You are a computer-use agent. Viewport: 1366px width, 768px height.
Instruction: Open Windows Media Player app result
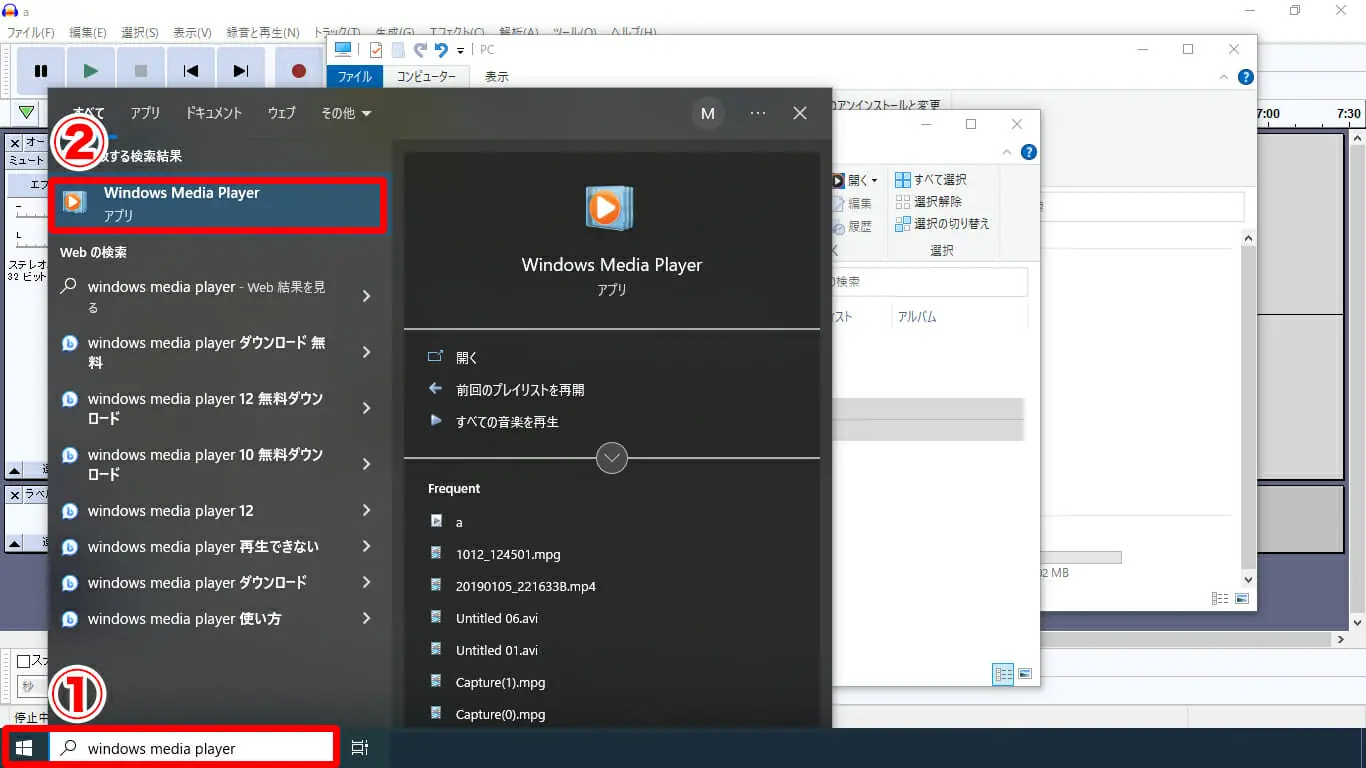point(217,204)
